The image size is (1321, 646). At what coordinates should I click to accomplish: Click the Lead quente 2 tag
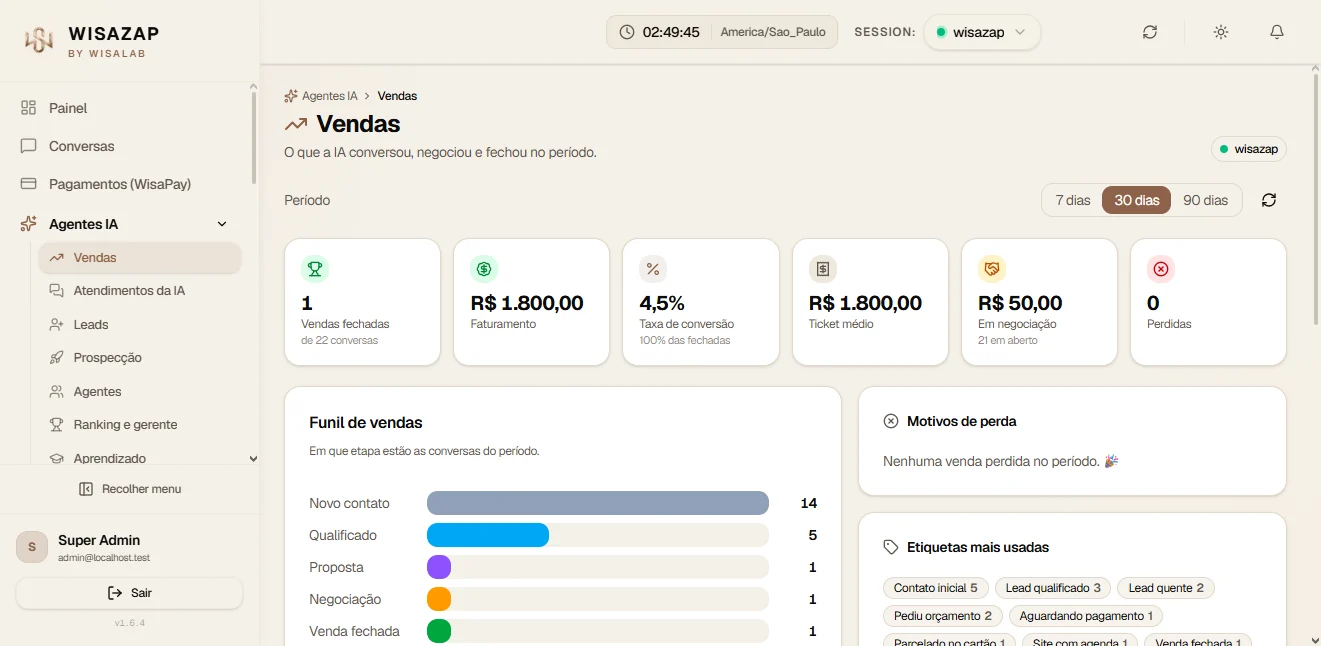pyautogui.click(x=1166, y=588)
